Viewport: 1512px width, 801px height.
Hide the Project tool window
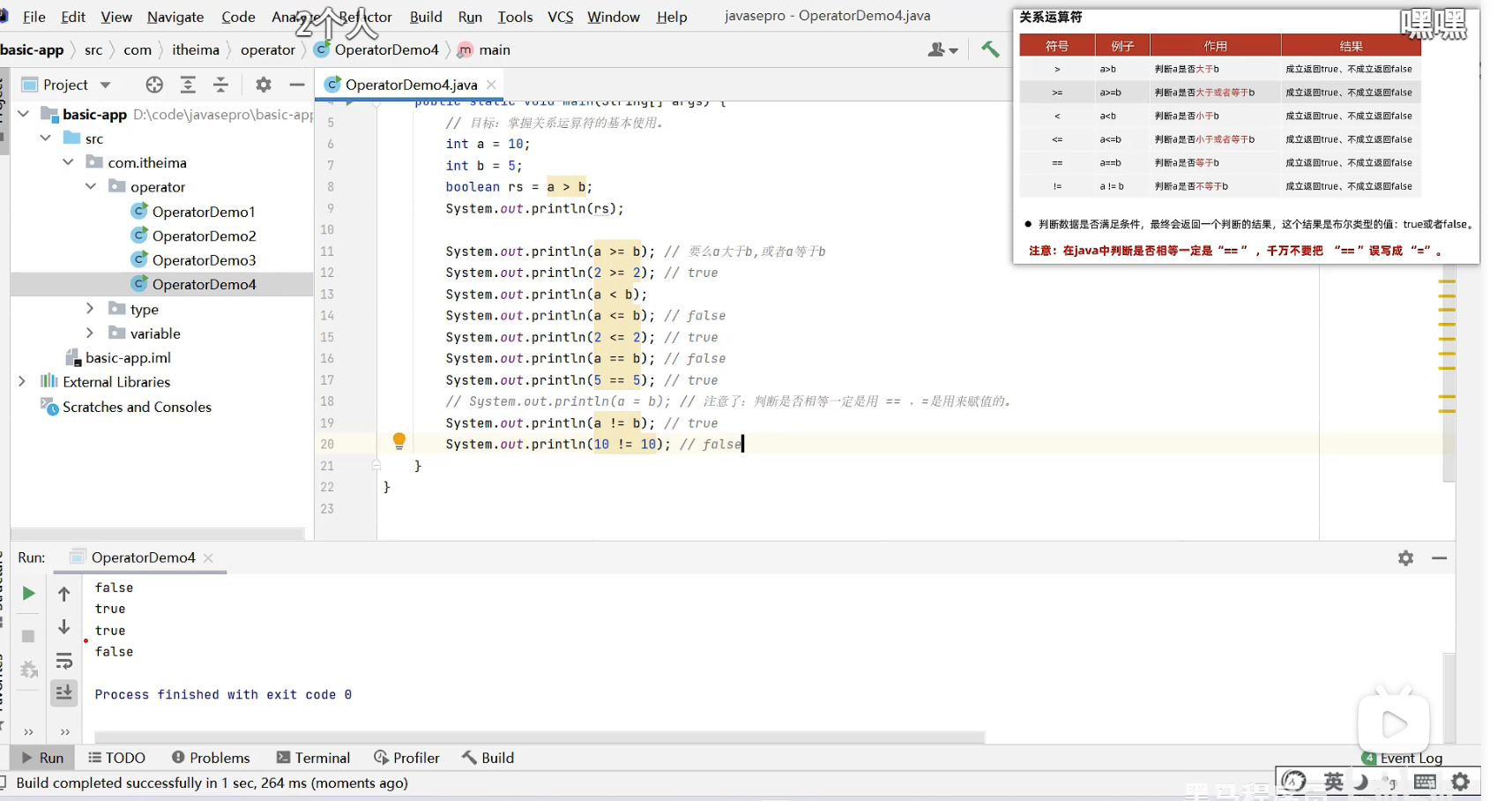coord(296,85)
